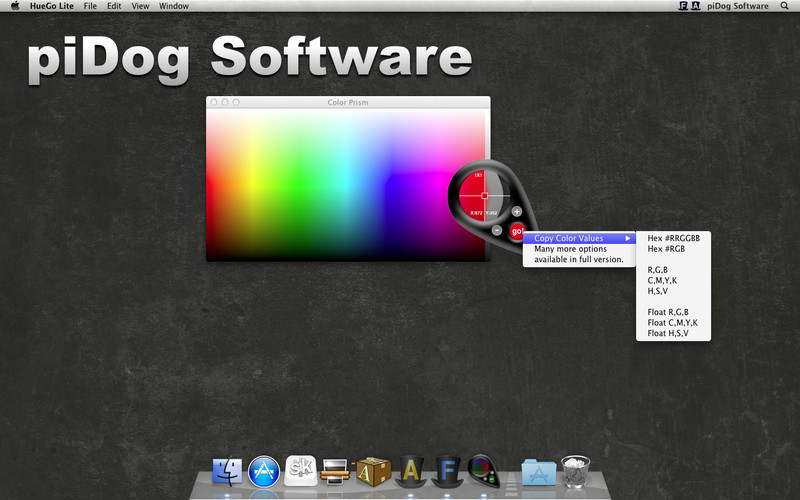Open Finder from the Dock
Viewport: 800px width, 500px height.
pos(227,471)
